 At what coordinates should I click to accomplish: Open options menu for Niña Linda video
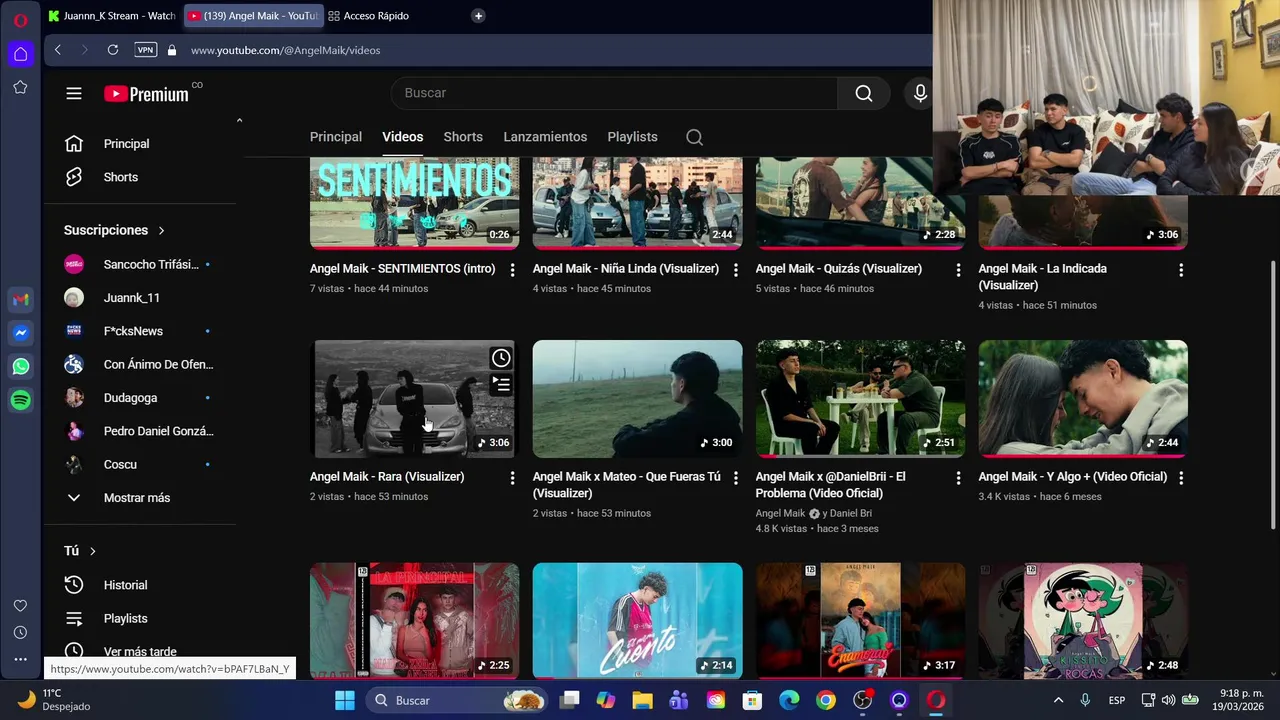point(735,270)
